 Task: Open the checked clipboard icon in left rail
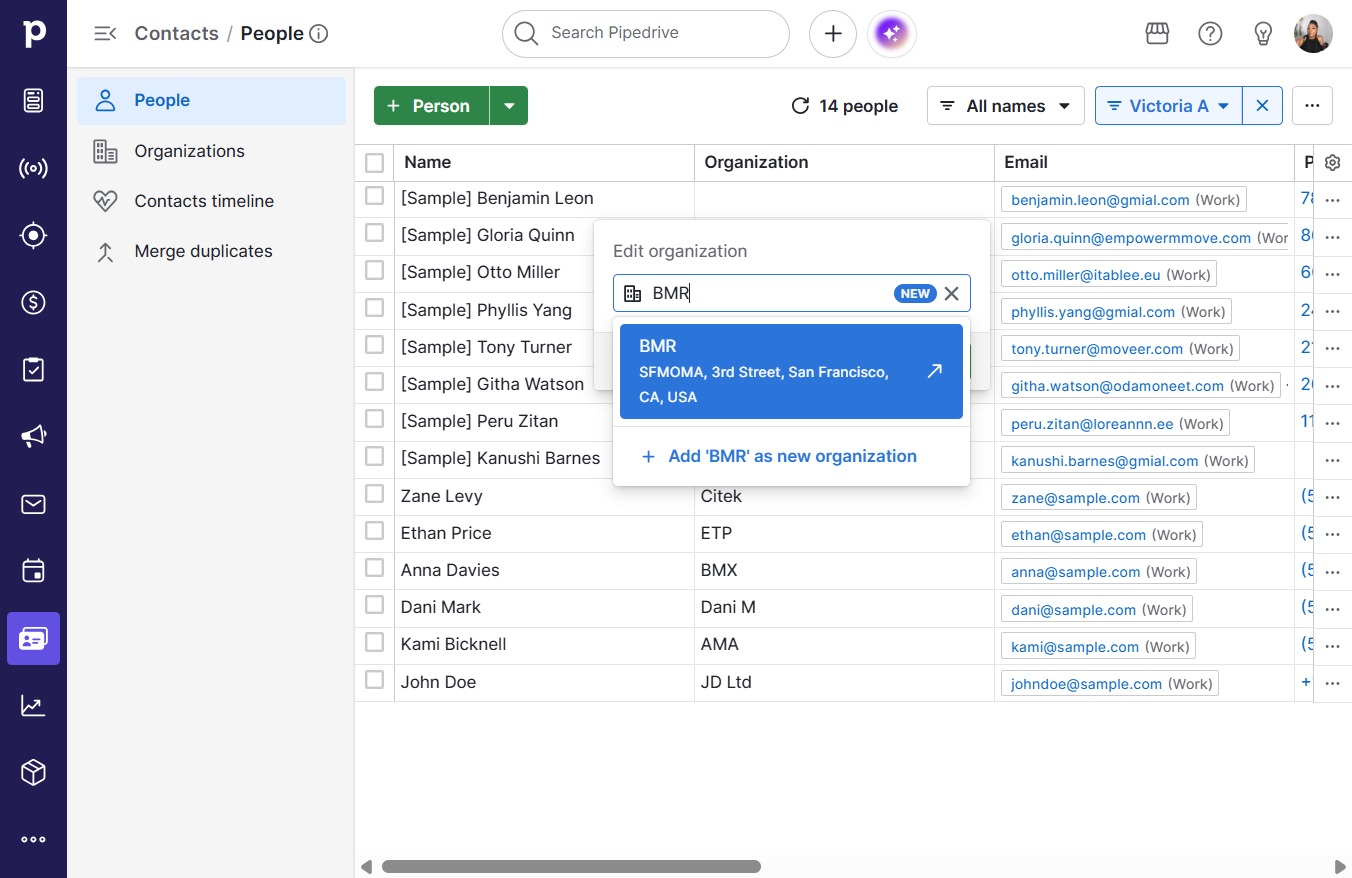pos(33,369)
